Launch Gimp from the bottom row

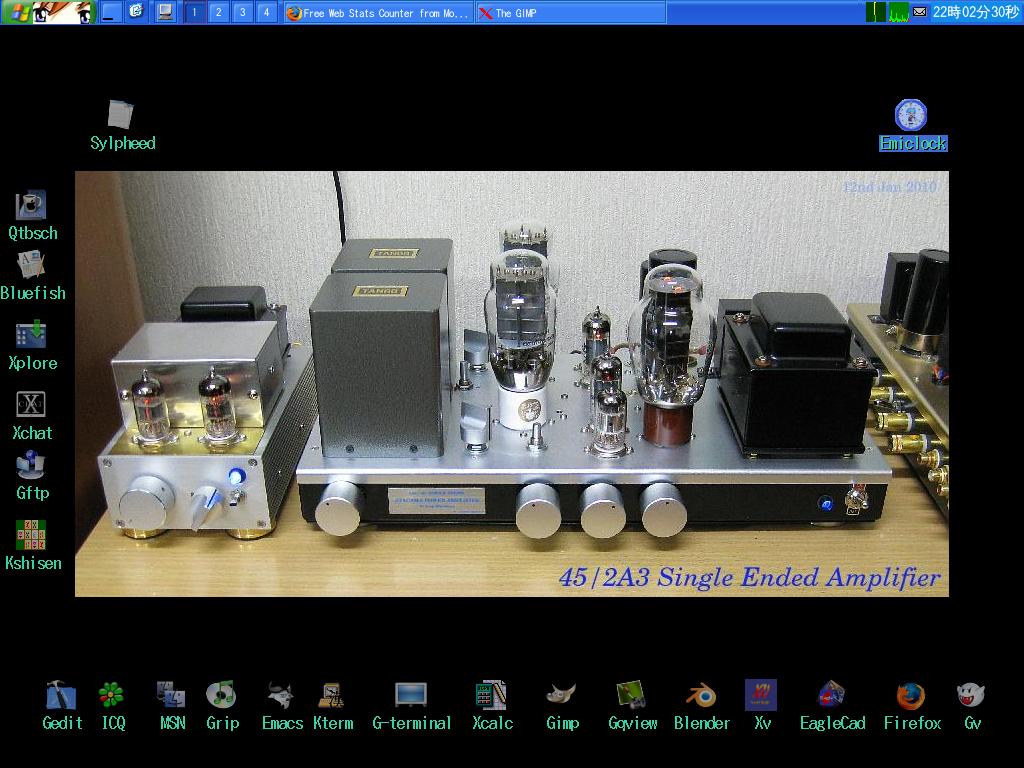562,695
